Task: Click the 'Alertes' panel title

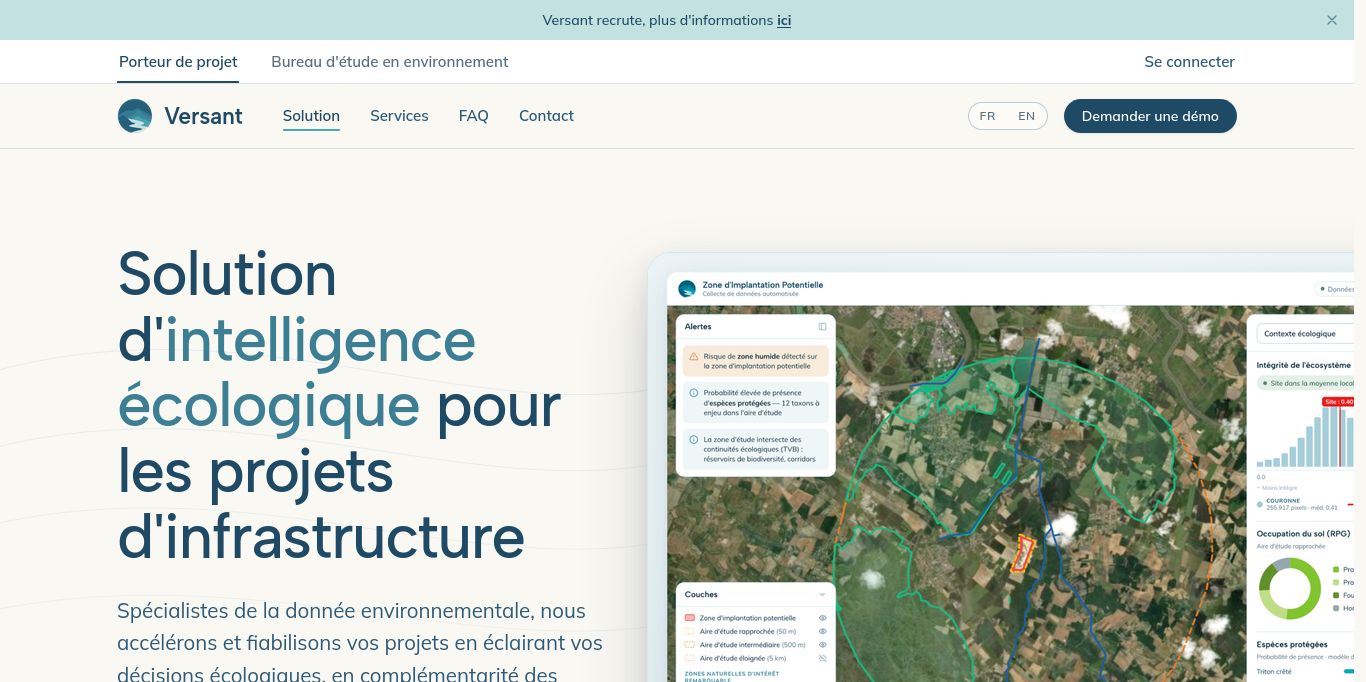Action: [x=698, y=327]
